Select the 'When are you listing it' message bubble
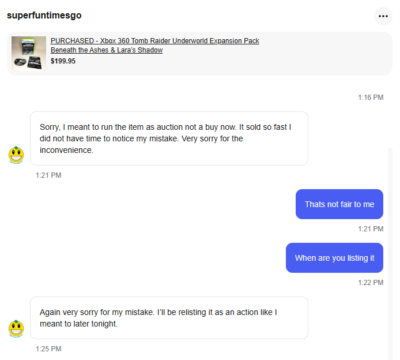Viewport: 400px width, 360px height. pos(334,258)
